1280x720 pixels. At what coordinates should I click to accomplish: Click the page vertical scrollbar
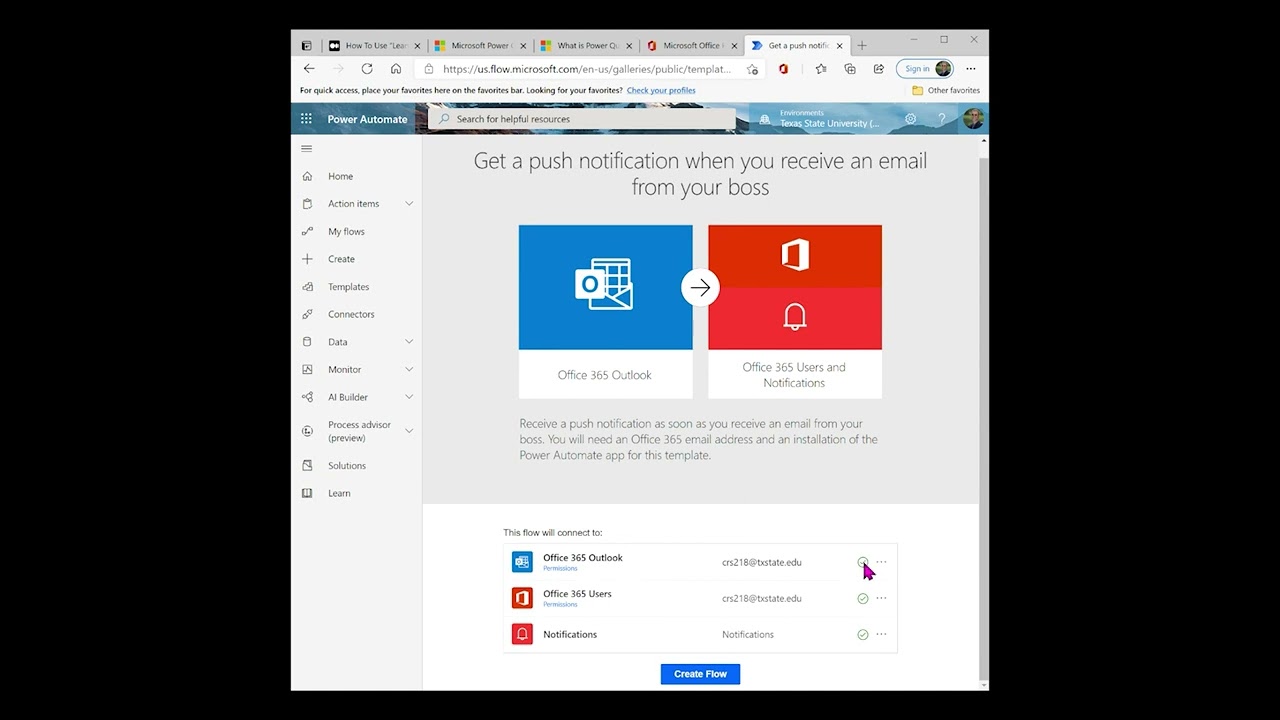(984, 412)
